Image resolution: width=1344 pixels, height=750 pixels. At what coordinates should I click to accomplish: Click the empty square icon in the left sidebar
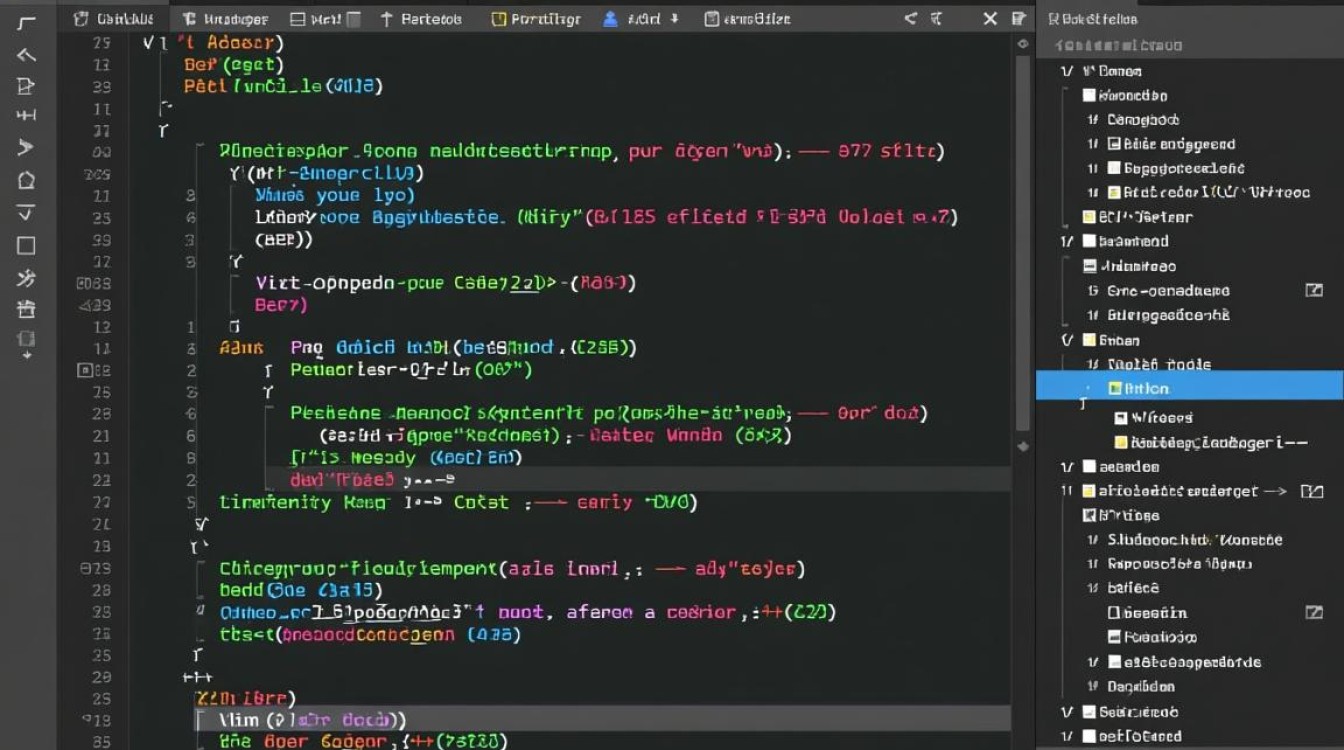click(26, 245)
